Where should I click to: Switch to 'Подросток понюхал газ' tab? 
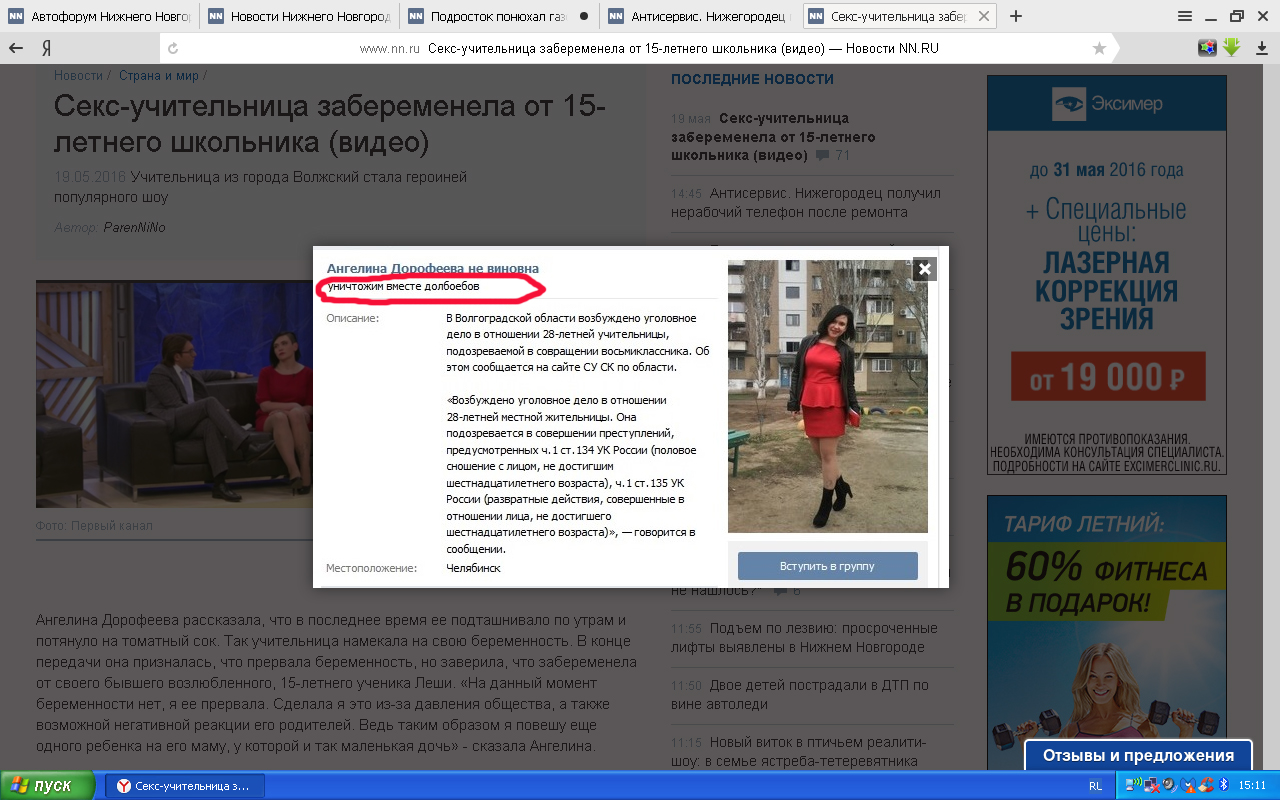[498, 16]
